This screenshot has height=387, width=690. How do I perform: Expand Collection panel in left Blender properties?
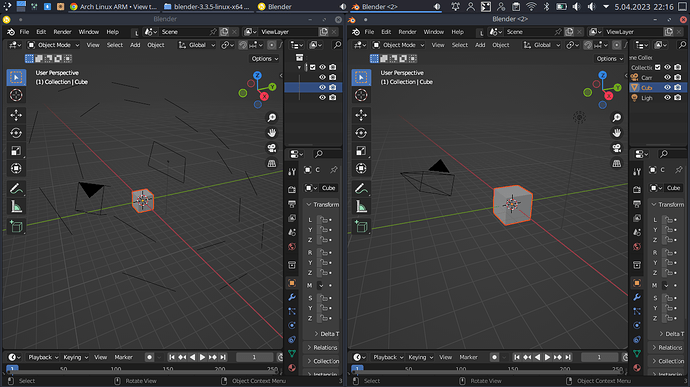(322, 361)
